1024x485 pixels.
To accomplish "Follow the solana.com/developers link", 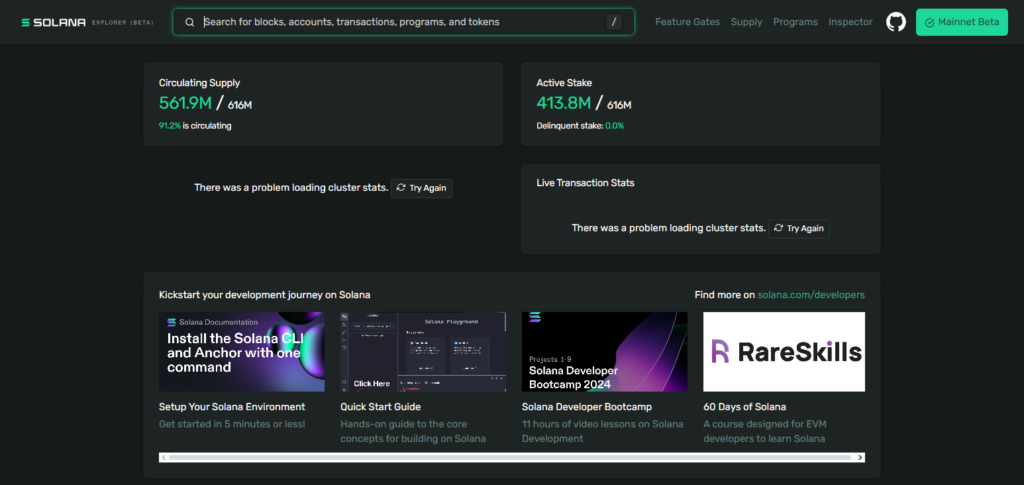I will click(x=811, y=295).
